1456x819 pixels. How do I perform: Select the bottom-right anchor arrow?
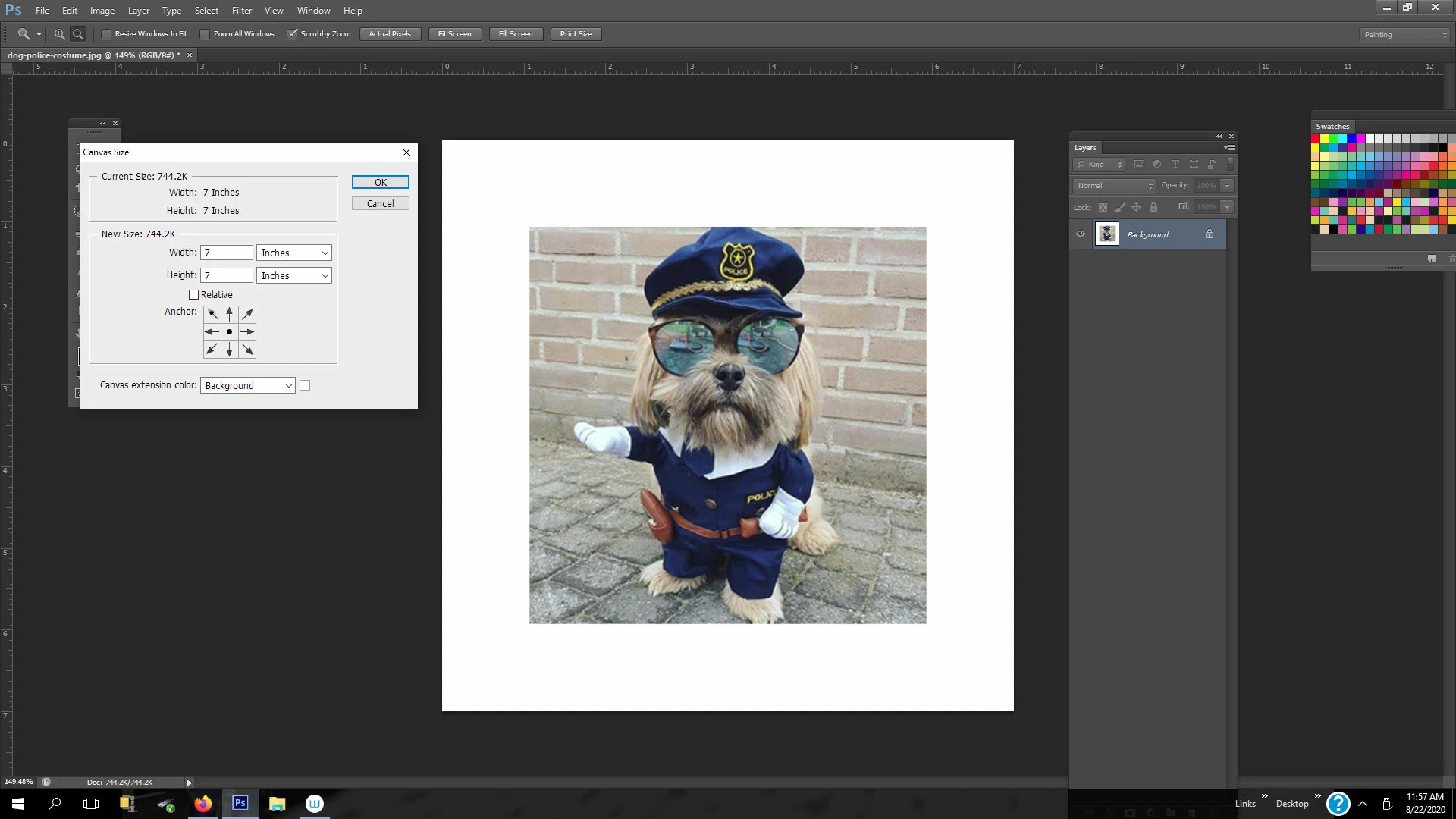tap(247, 350)
